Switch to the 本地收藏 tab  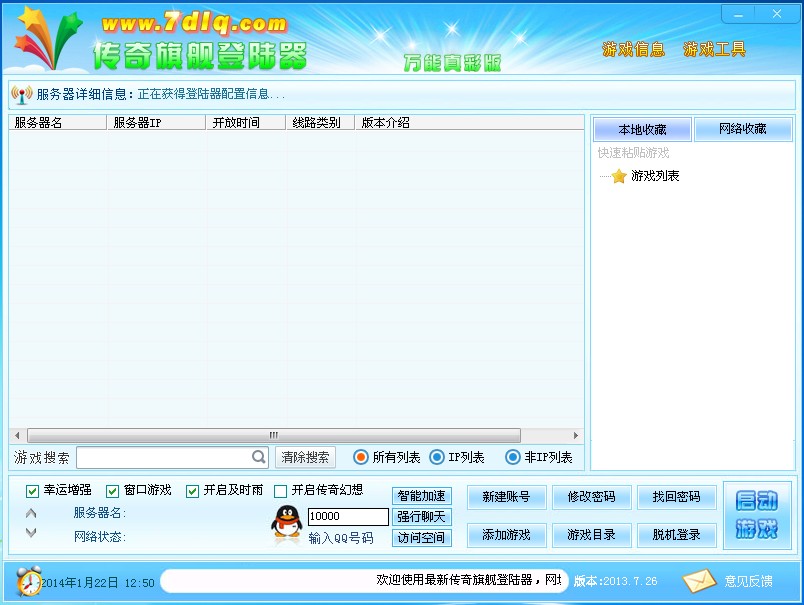[x=642, y=129]
